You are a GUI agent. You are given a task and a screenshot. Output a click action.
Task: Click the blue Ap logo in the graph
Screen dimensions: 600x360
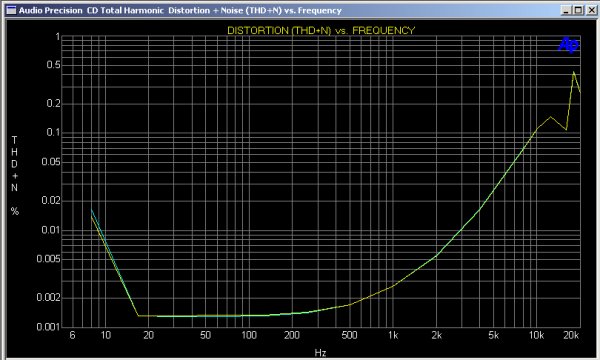click(569, 45)
